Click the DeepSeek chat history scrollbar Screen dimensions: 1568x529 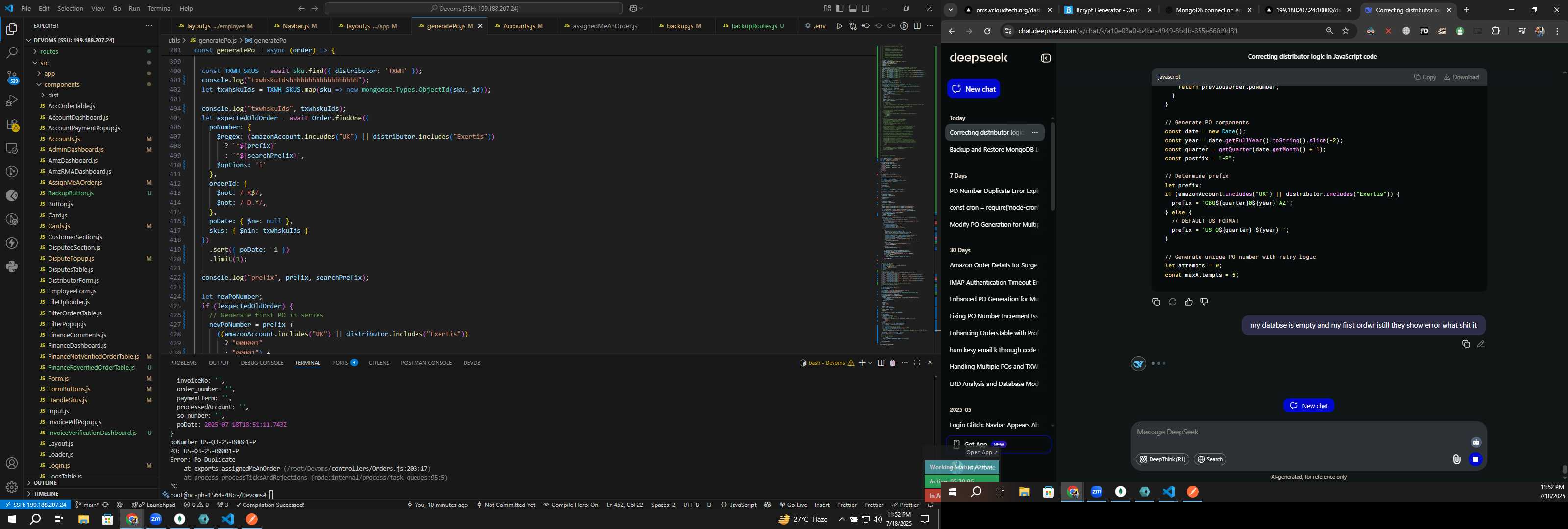click(1053, 166)
